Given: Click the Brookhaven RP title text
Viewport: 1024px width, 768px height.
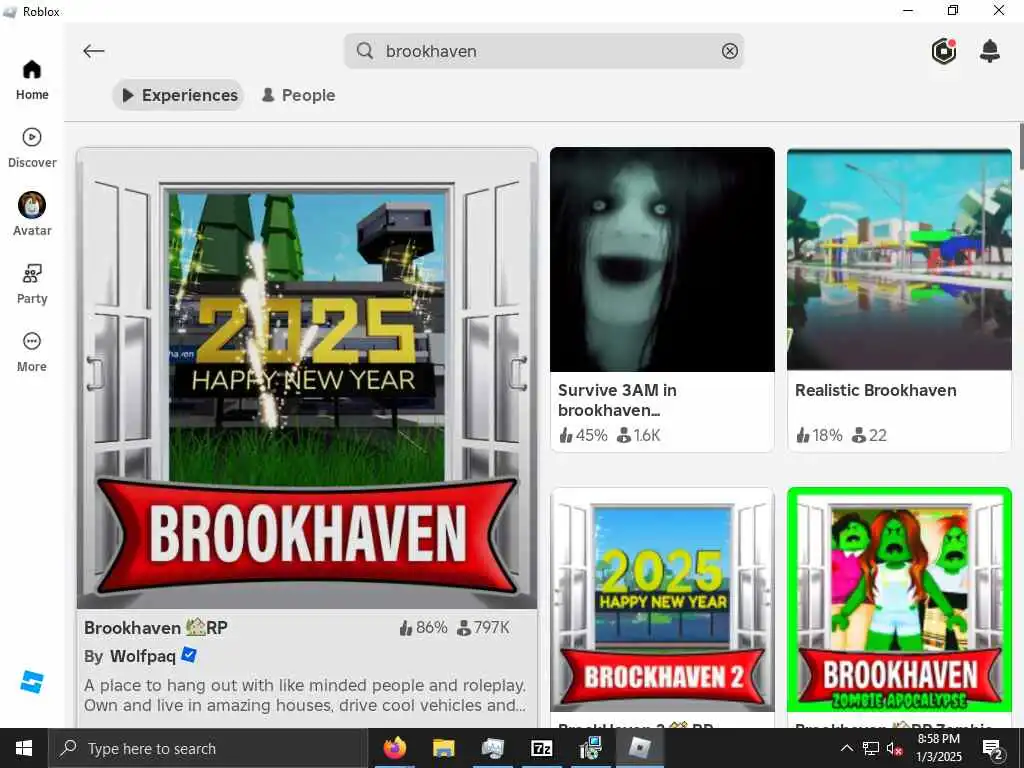Looking at the screenshot, I should [x=155, y=628].
